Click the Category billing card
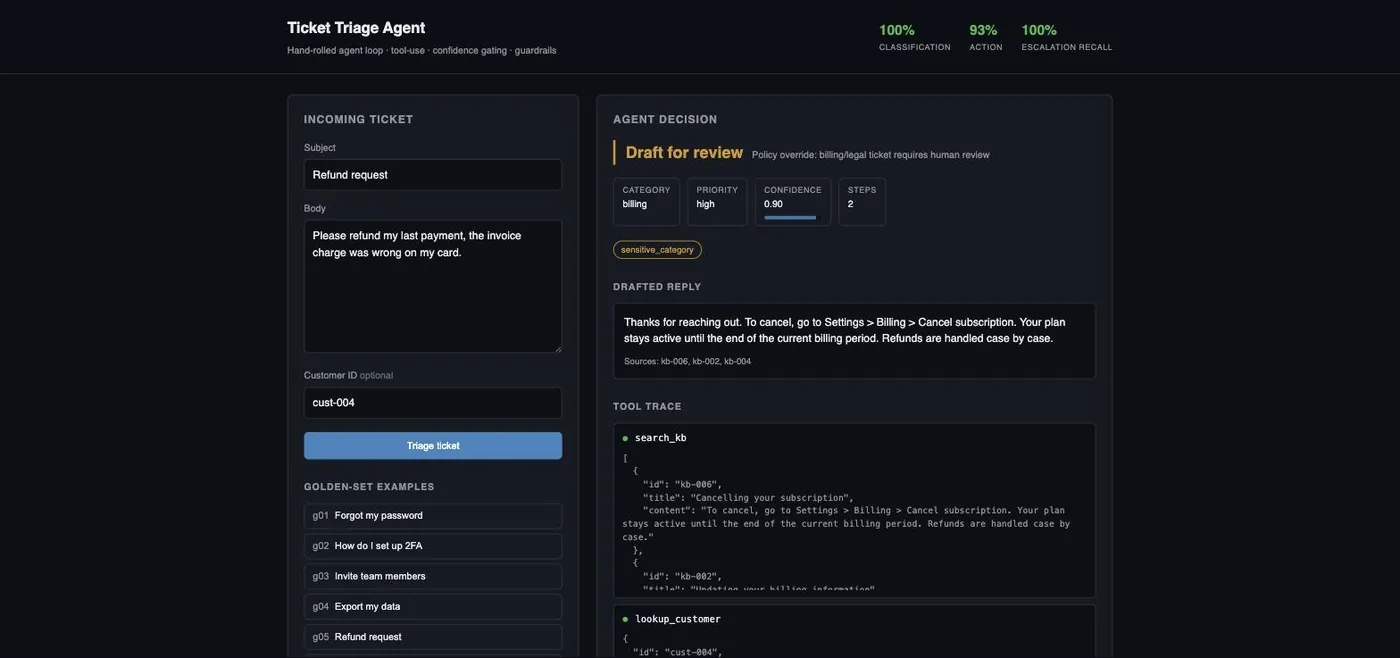 (646, 202)
